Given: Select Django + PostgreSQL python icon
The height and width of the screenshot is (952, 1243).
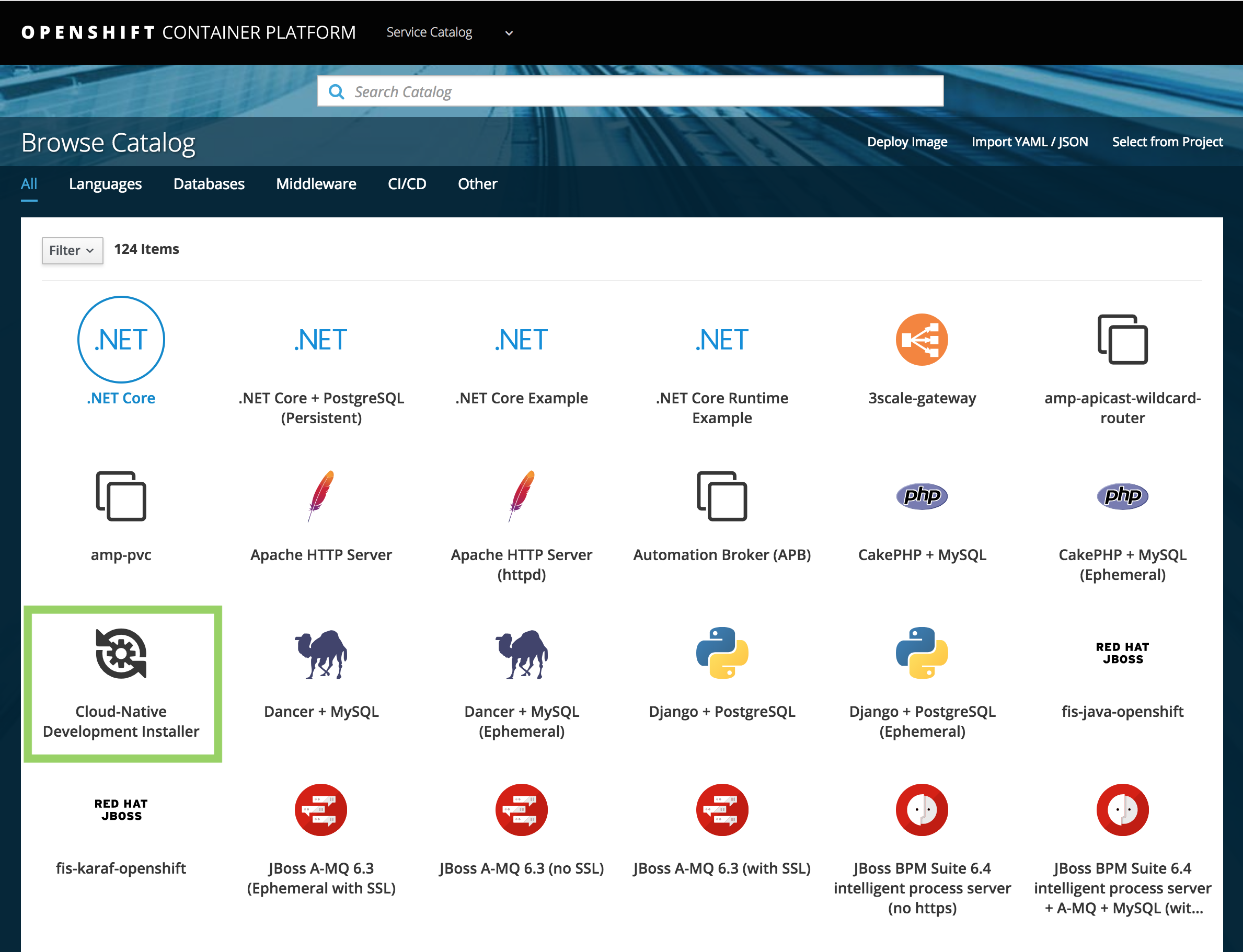Looking at the screenshot, I should pyautogui.click(x=721, y=653).
